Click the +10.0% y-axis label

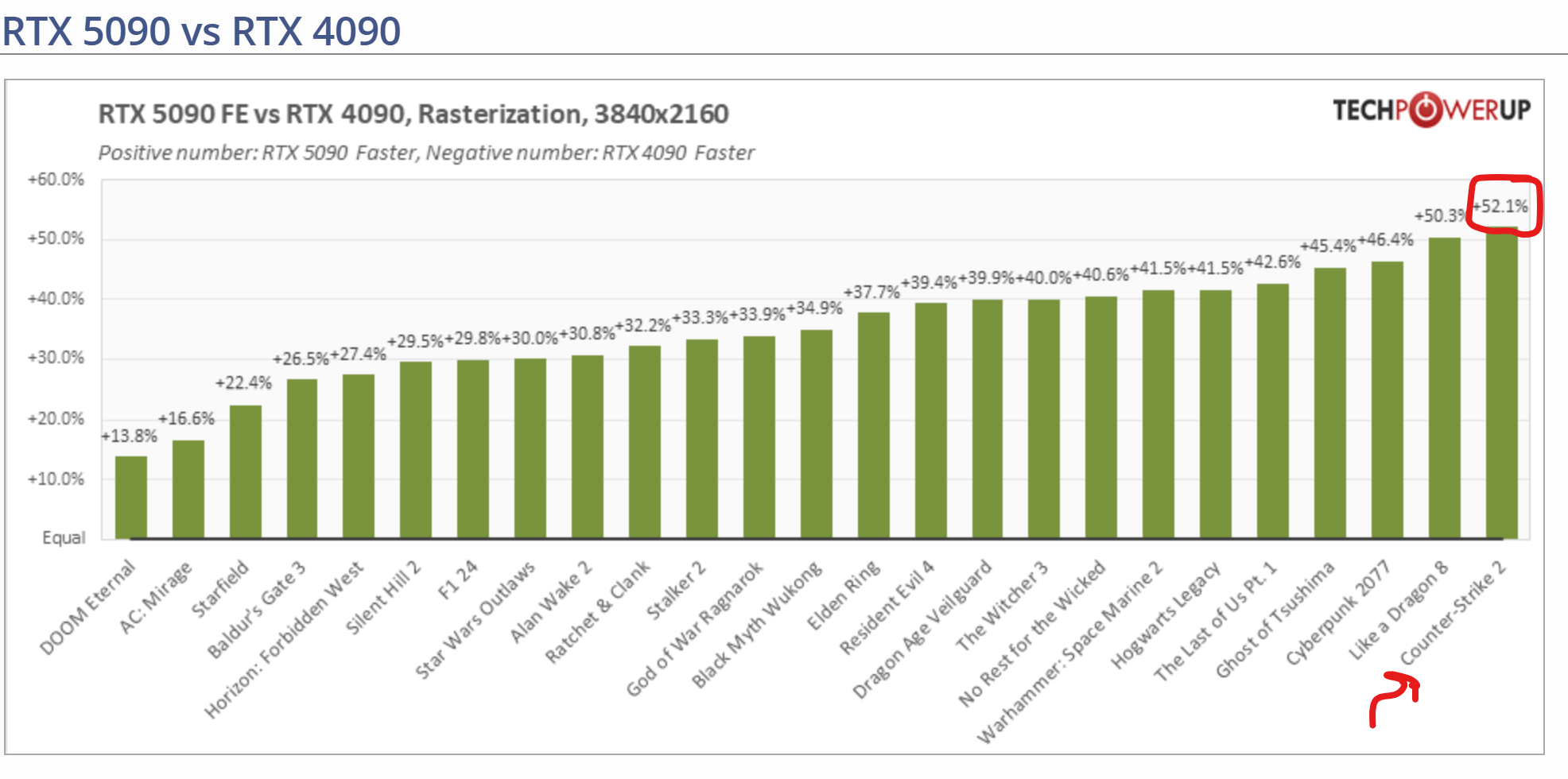[x=56, y=479]
